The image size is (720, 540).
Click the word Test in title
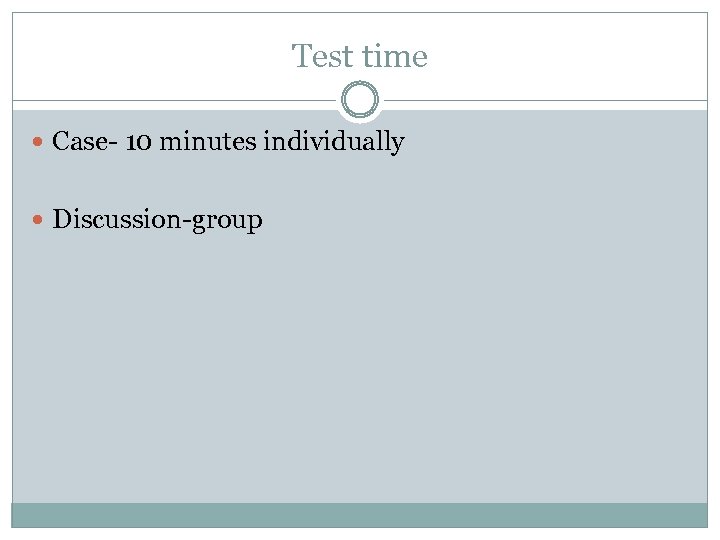318,56
